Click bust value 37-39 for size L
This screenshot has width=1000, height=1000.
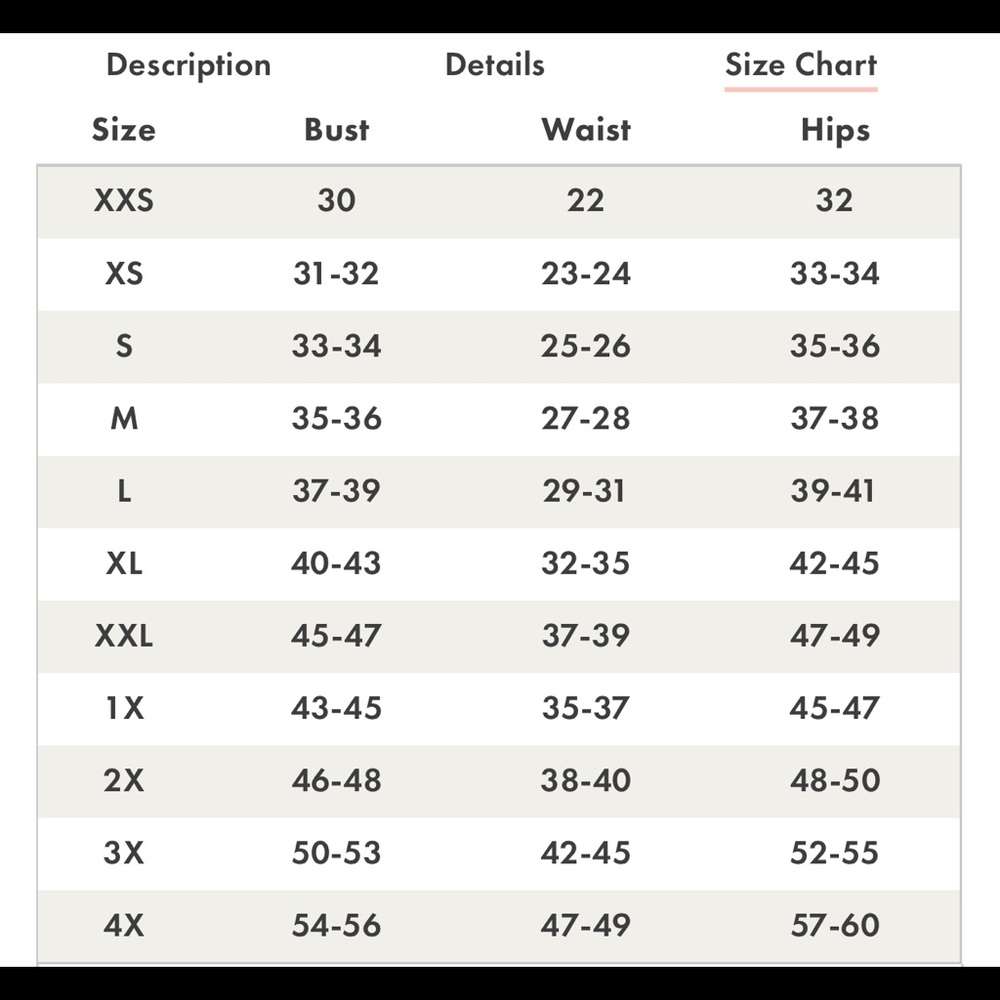[x=337, y=491]
